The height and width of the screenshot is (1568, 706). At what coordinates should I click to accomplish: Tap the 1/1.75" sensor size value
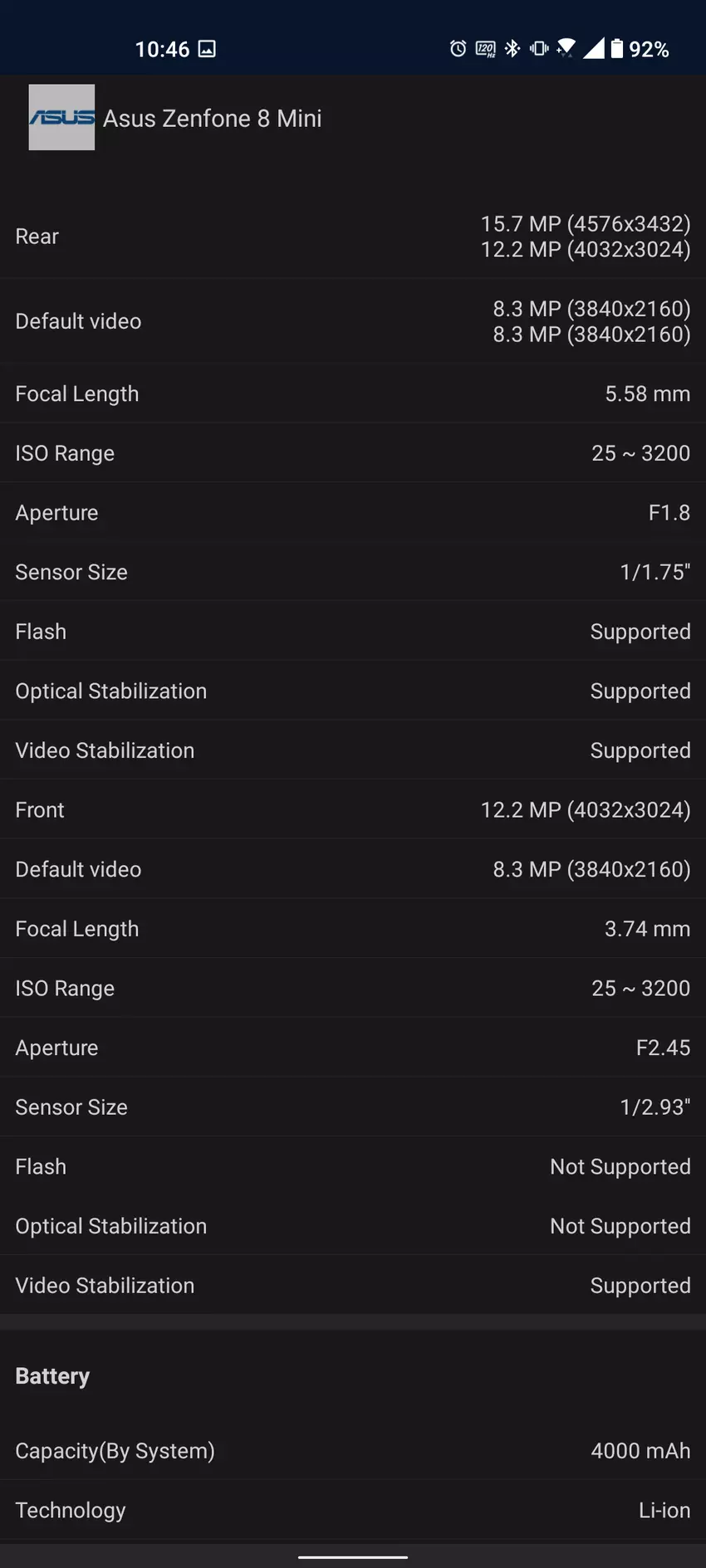(x=655, y=572)
